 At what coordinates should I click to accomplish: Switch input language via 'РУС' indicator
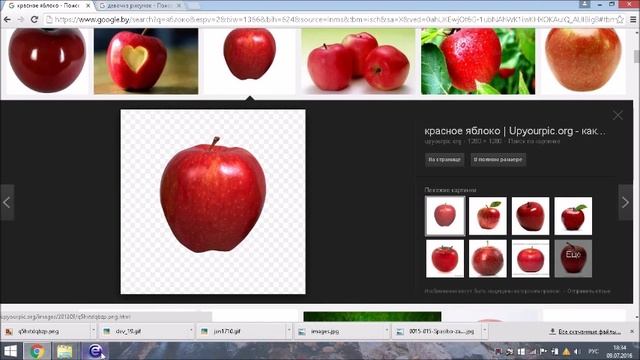tap(593, 351)
